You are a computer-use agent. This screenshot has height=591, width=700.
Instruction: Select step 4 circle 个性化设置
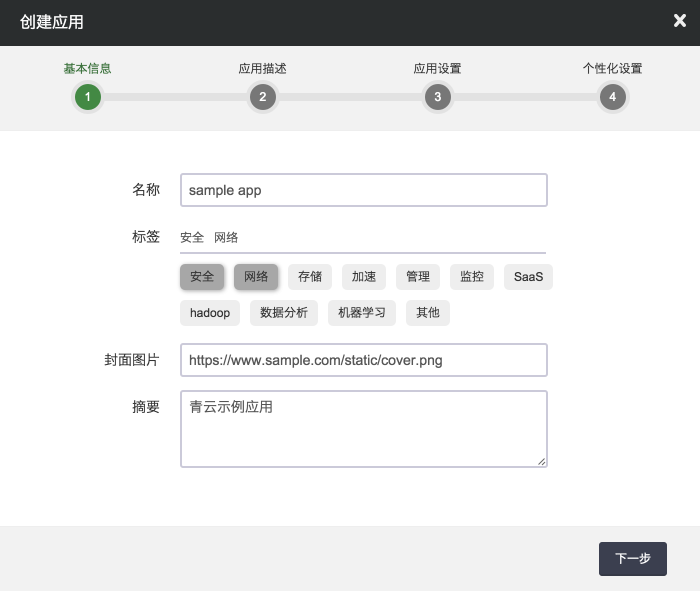(x=612, y=97)
